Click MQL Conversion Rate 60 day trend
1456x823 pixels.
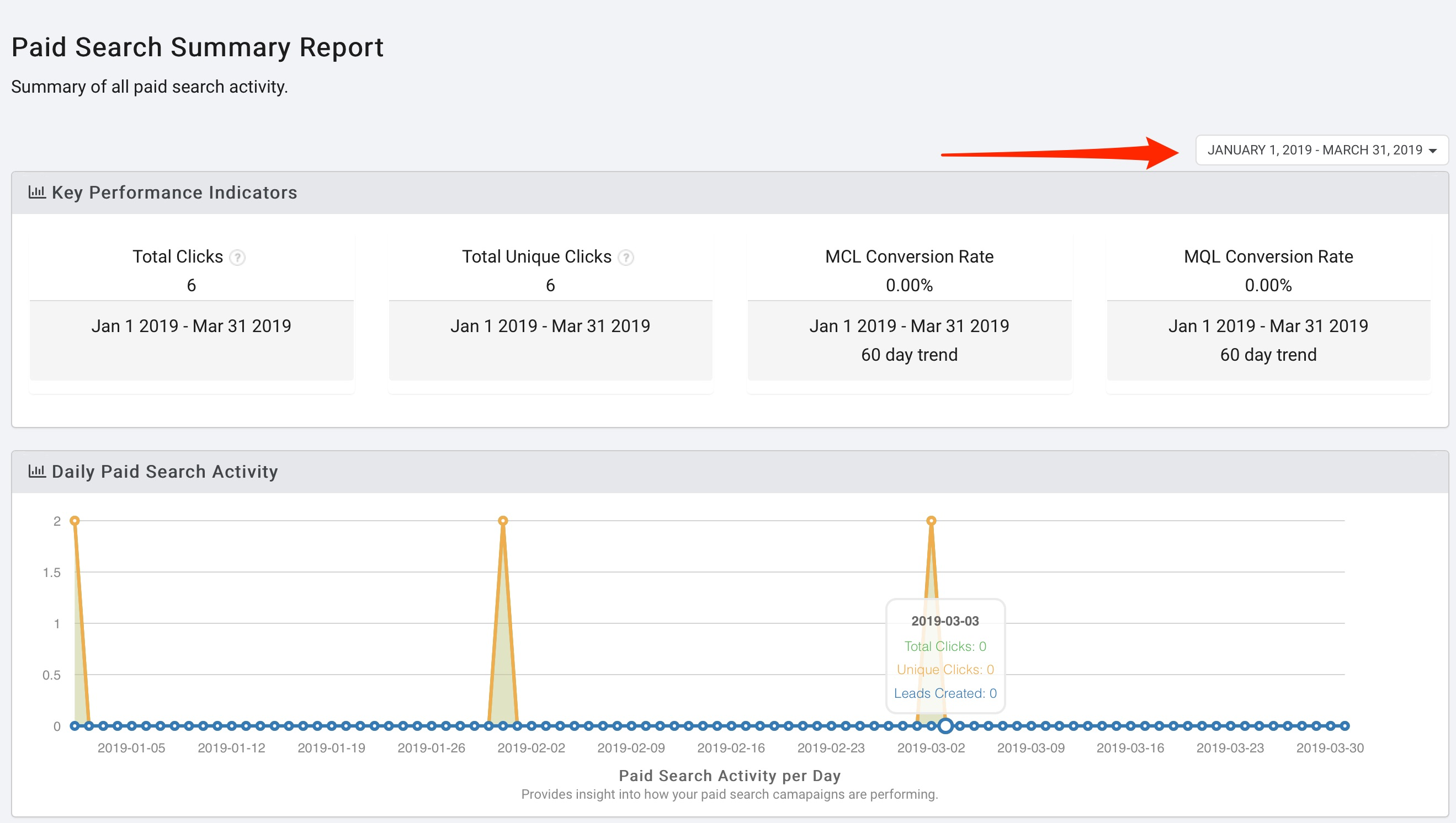click(1268, 355)
